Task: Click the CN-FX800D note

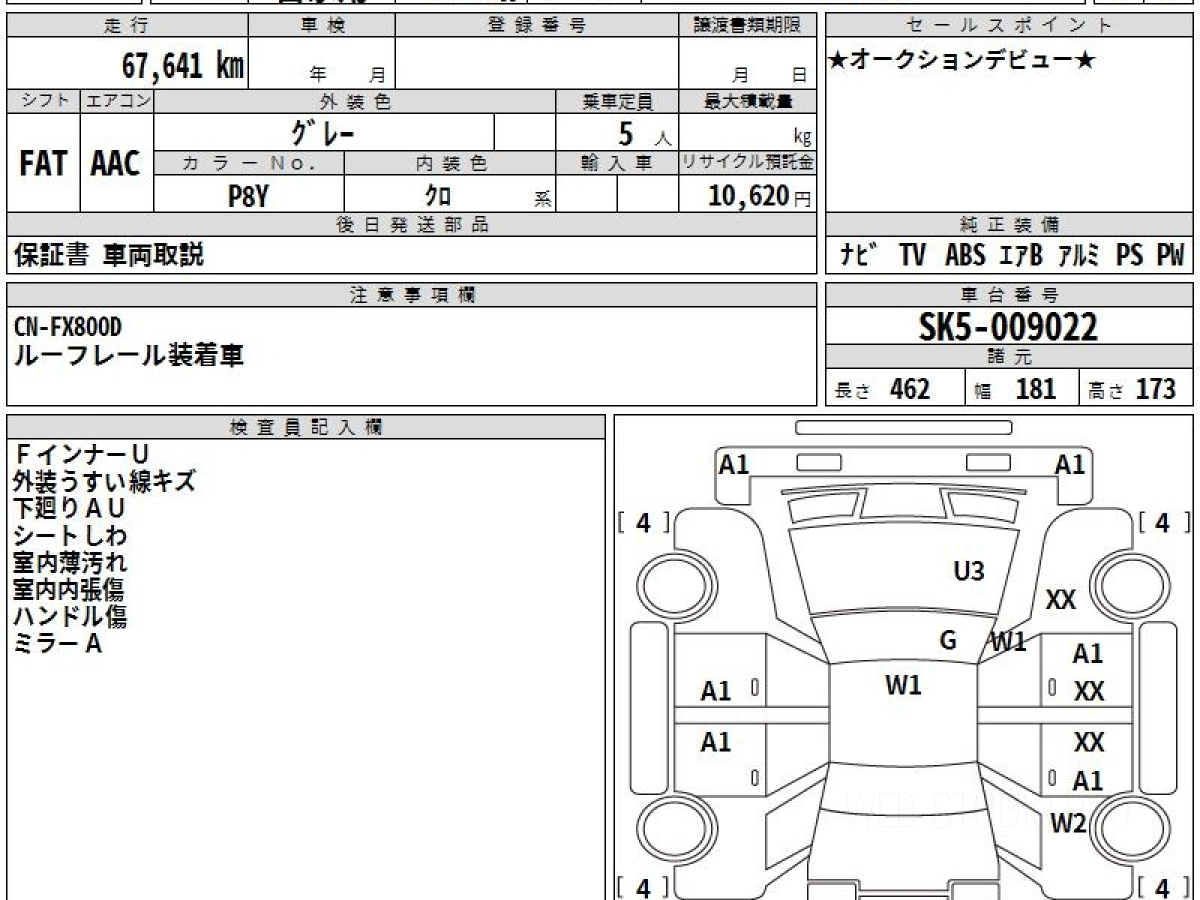Action: 68,327
